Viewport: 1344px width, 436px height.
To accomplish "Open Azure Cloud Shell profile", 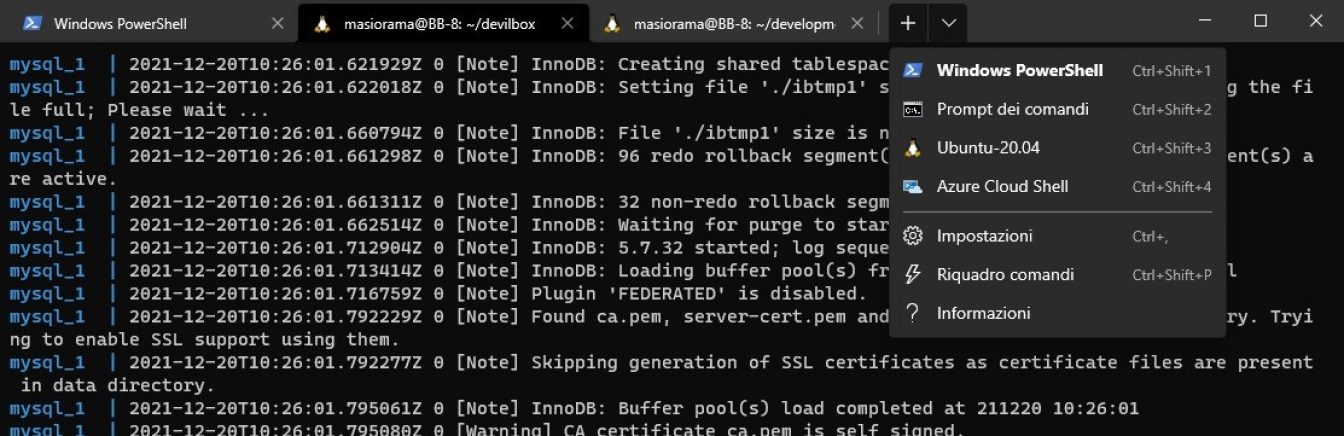I will [x=1057, y=187].
